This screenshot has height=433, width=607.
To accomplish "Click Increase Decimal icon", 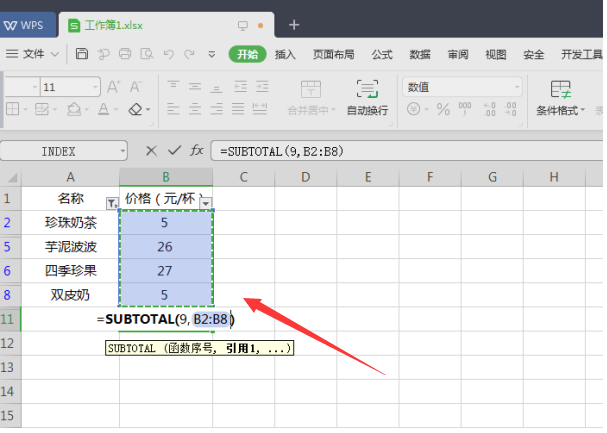I will [x=489, y=109].
